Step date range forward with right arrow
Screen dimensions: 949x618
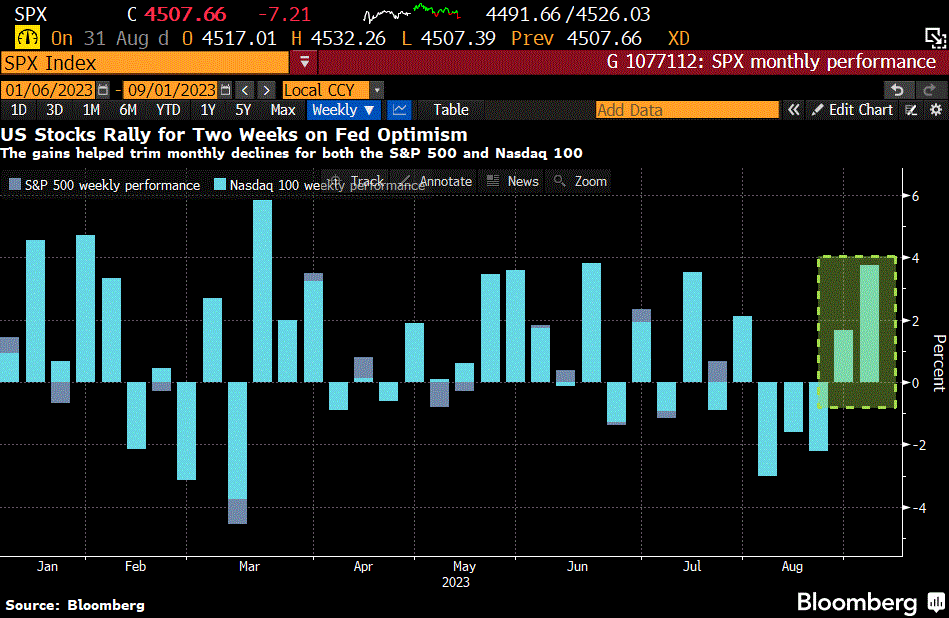(266, 90)
